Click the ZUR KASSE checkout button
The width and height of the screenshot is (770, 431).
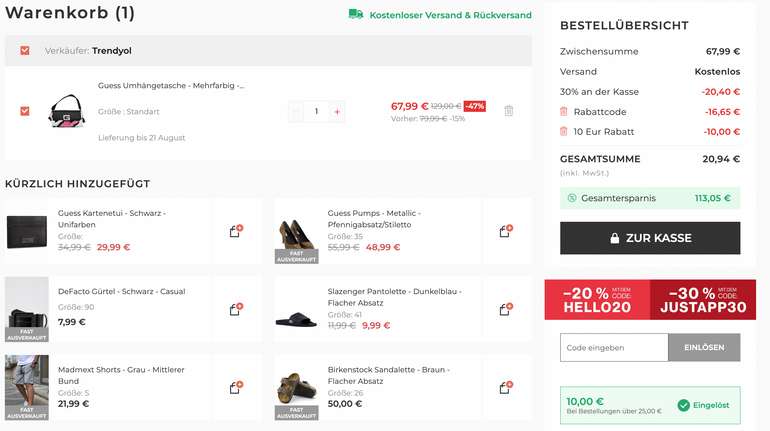tap(650, 238)
